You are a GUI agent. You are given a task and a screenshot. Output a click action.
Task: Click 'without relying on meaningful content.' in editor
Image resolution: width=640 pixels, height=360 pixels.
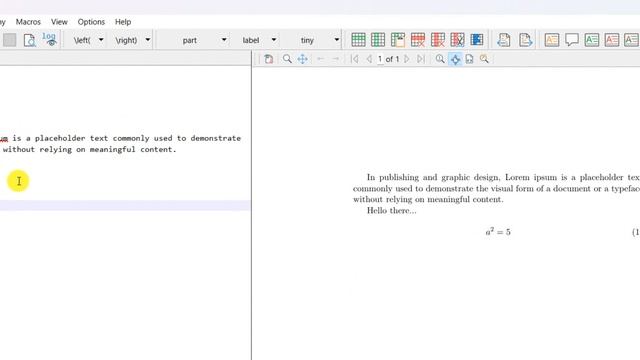click(x=89, y=149)
